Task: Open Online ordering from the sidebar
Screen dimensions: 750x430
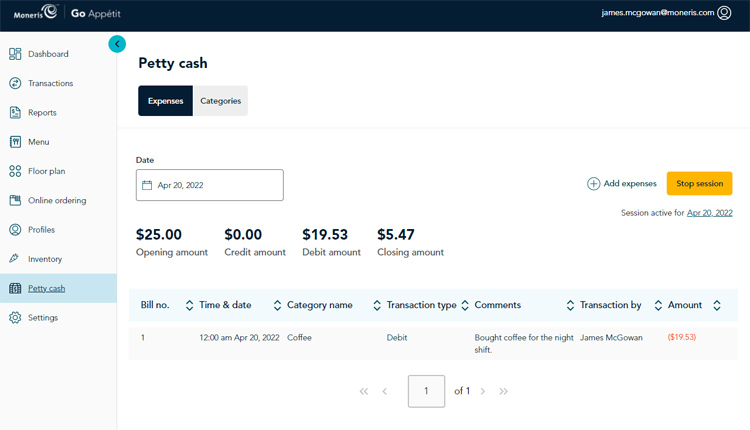Action: 57,200
